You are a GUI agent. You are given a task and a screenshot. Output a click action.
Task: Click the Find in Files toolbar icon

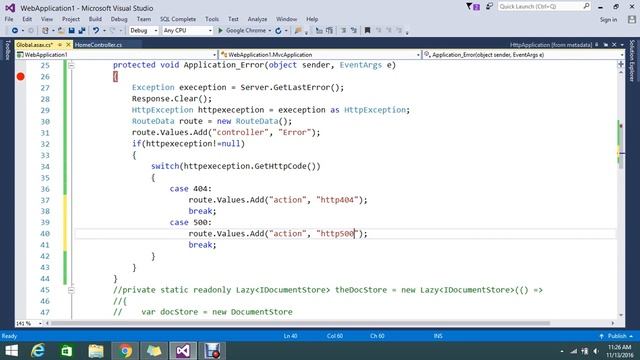point(298,31)
